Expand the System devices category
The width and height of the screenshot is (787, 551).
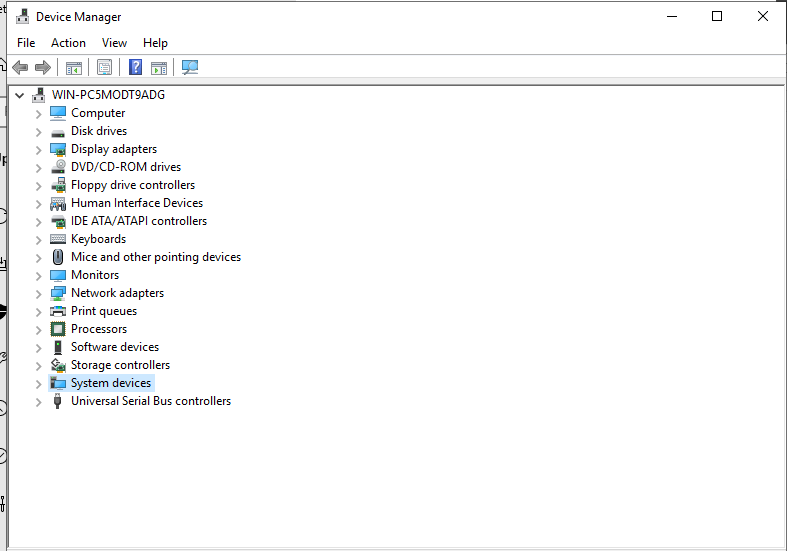[38, 384]
